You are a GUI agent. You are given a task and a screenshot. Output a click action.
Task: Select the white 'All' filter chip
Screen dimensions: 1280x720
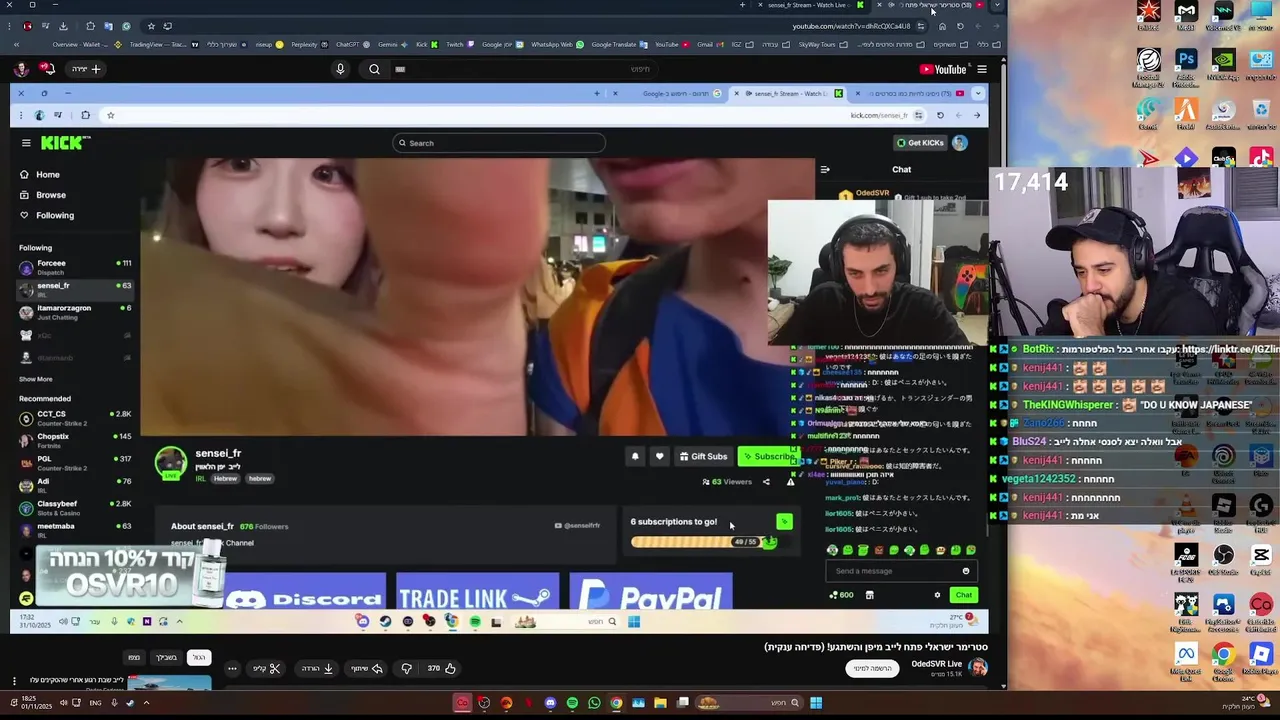pyautogui.click(x=199, y=657)
